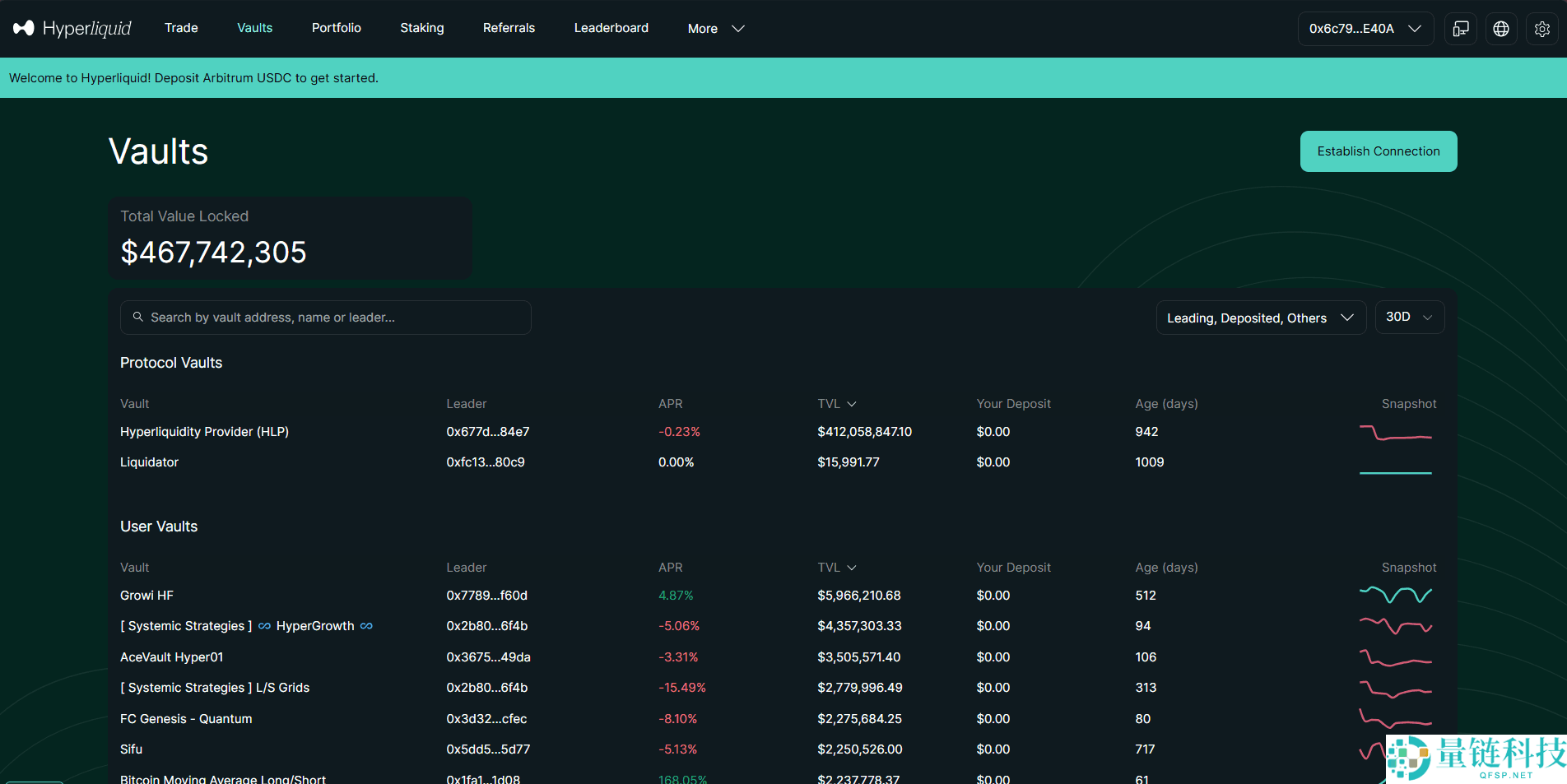
Task: View L/S Grids snapshot chart
Action: pos(1395,689)
